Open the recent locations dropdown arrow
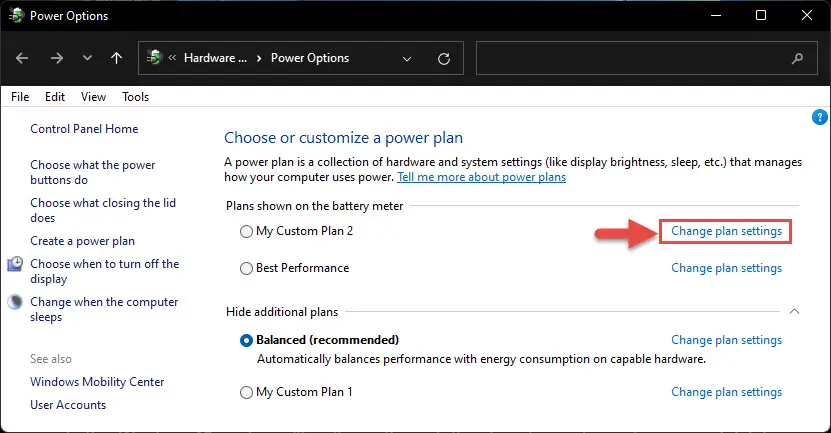831x433 pixels. pos(87,58)
